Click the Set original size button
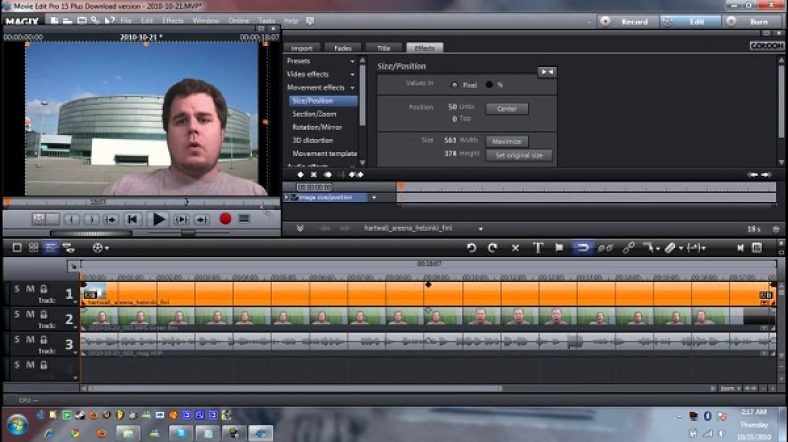 click(519, 155)
